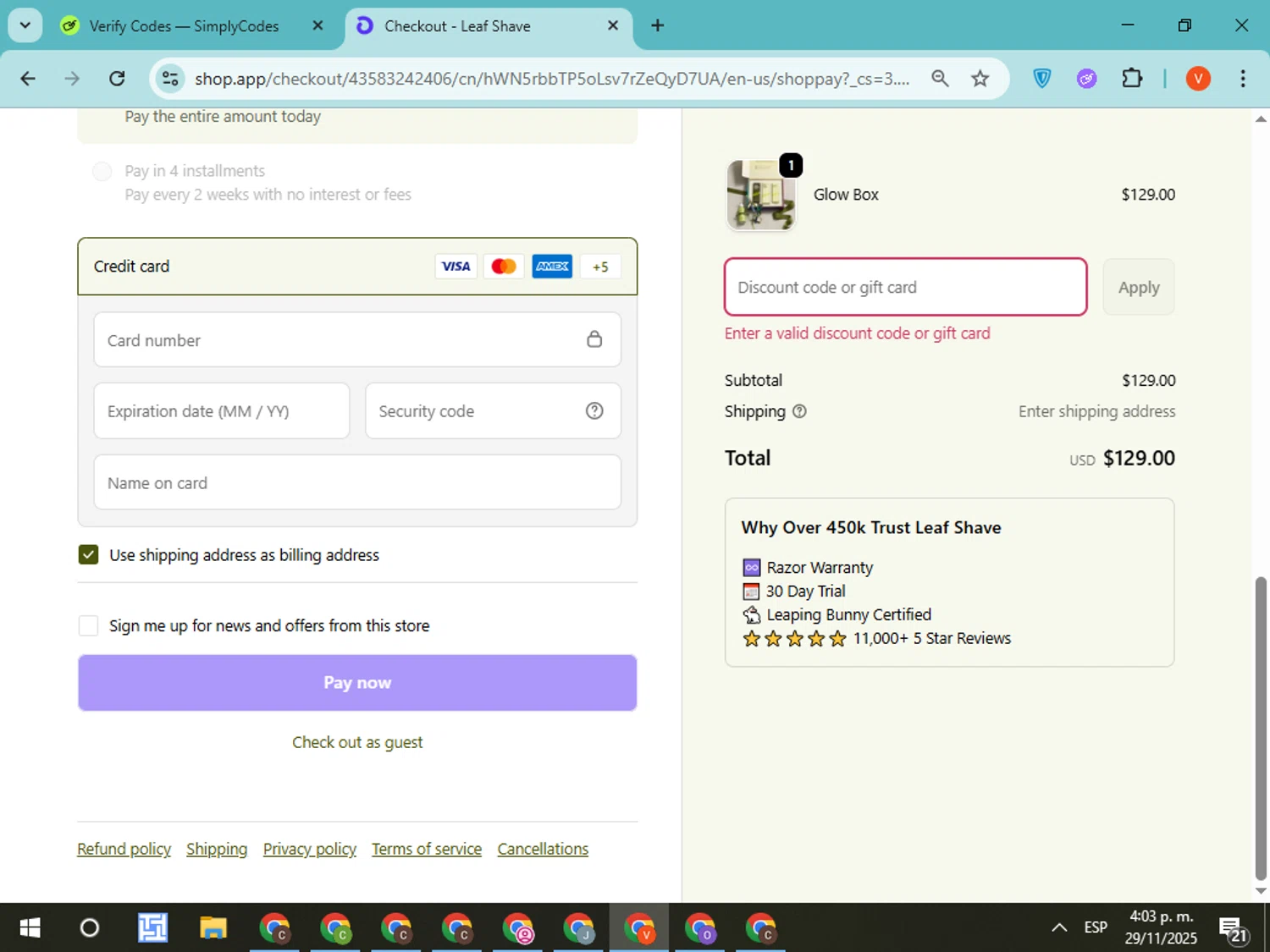This screenshot has height=952, width=1270.
Task: Open the Windows Start menu
Action: pyautogui.click(x=30, y=928)
